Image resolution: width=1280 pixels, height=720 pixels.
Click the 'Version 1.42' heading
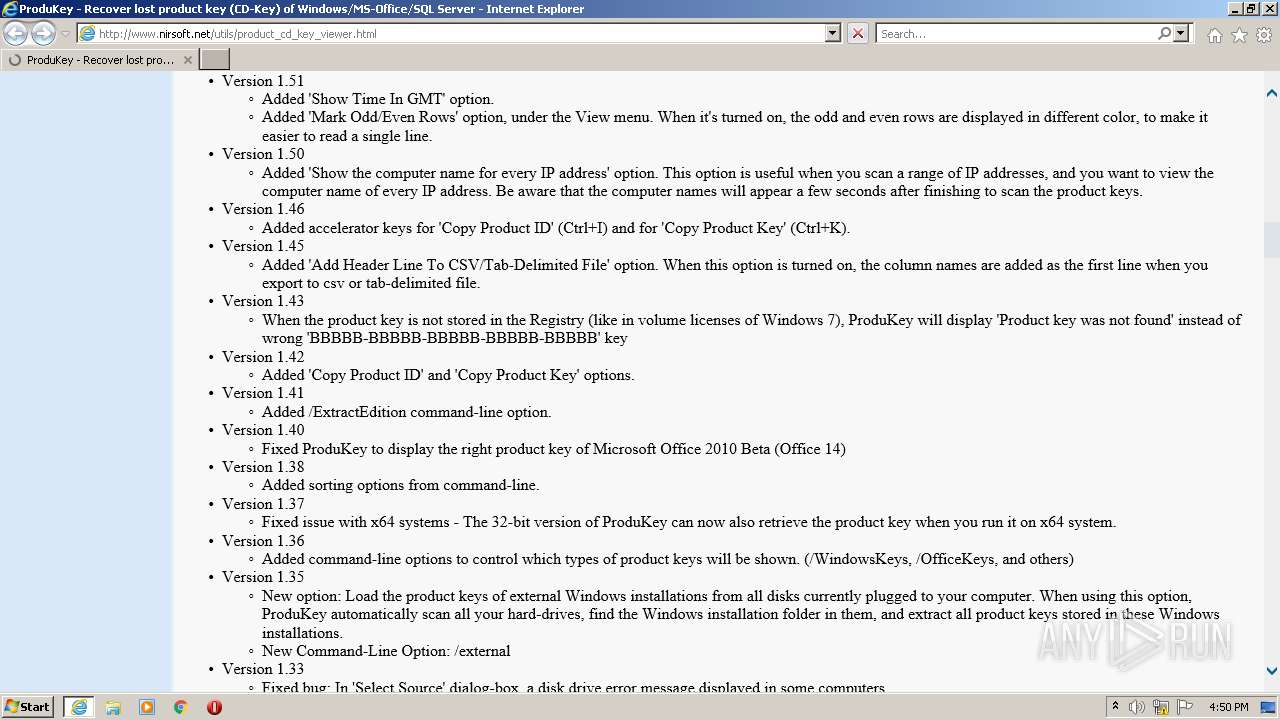pyautogui.click(x=263, y=357)
